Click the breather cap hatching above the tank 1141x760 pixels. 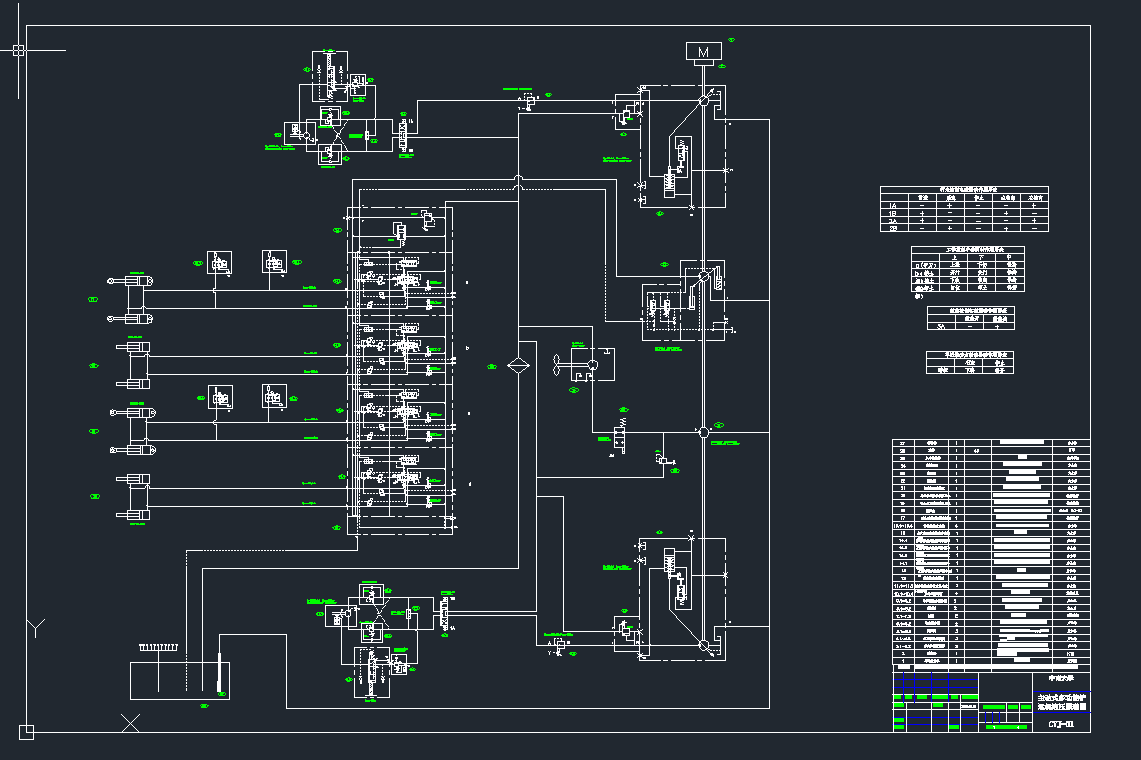pos(159,648)
